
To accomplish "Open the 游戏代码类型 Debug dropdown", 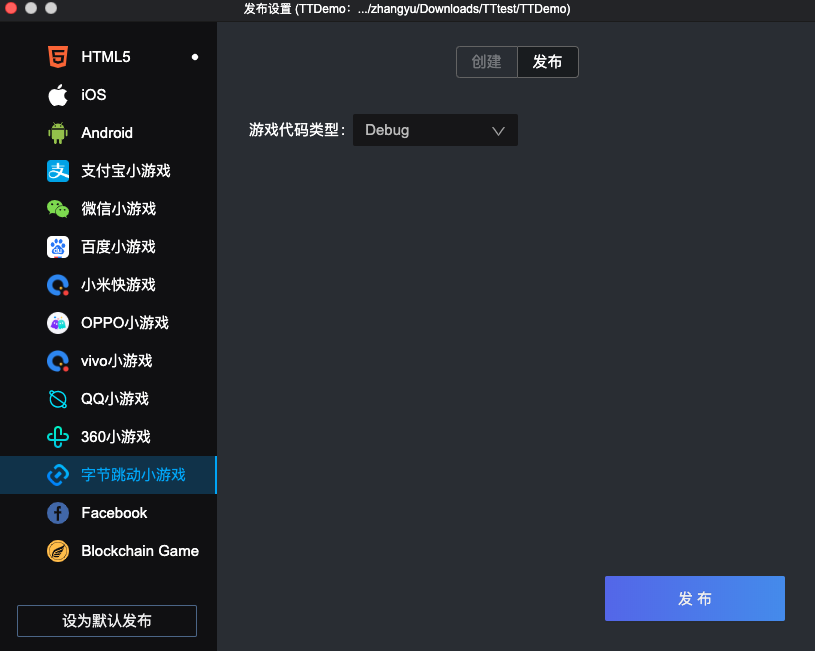I will coord(435,130).
